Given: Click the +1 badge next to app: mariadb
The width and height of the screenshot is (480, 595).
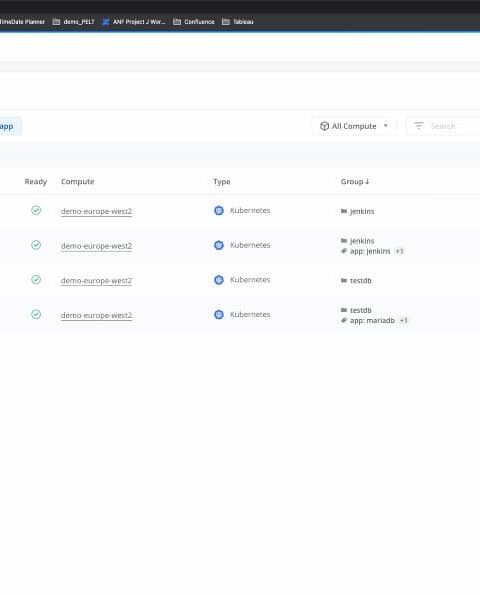Looking at the screenshot, I should pyautogui.click(x=404, y=321).
